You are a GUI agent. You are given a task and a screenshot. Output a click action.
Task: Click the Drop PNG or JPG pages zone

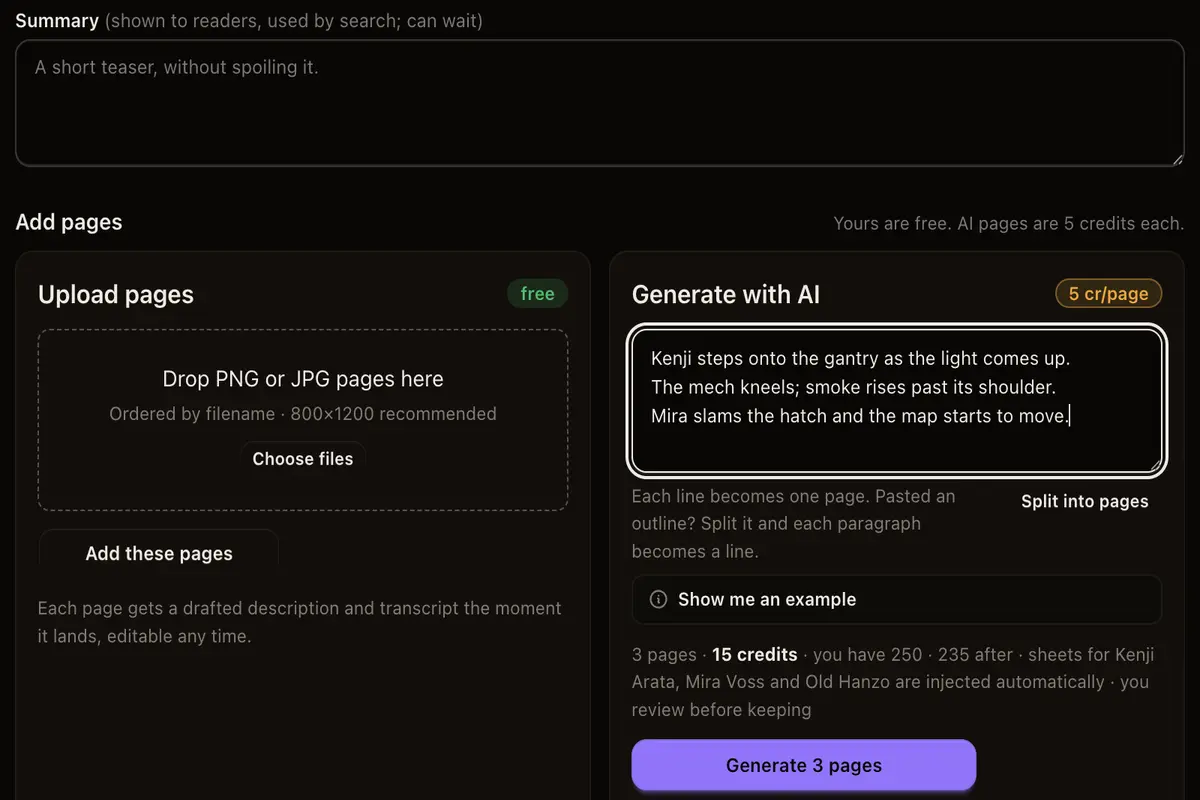(303, 420)
